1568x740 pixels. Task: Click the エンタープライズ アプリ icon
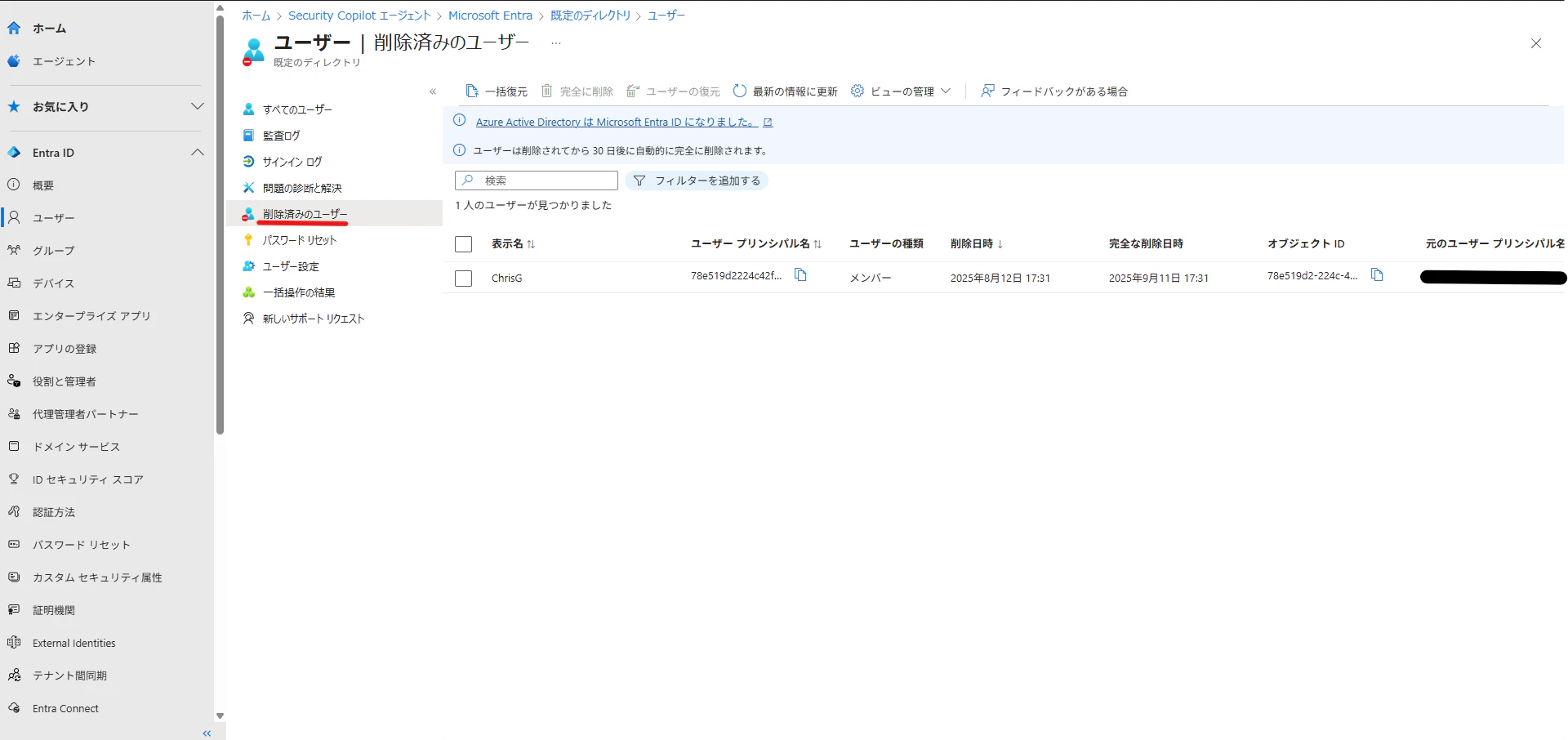14,315
